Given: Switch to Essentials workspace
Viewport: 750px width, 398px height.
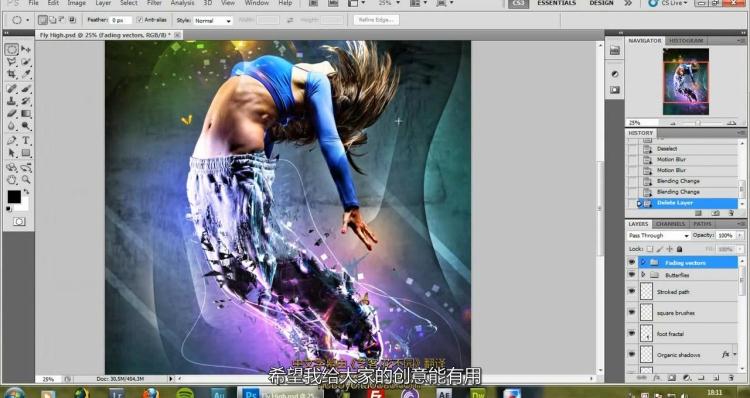Looking at the screenshot, I should pos(556,3).
